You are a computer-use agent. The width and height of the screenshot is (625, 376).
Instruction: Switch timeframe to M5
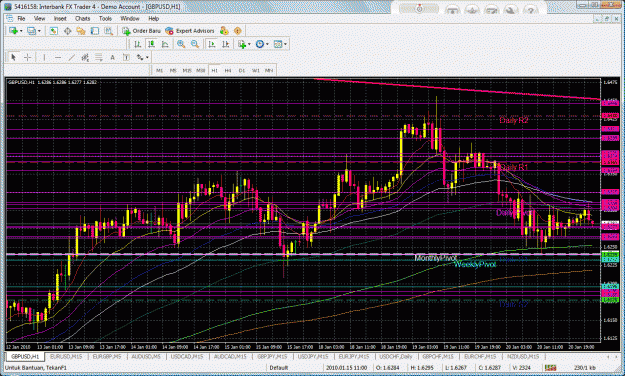(173, 71)
